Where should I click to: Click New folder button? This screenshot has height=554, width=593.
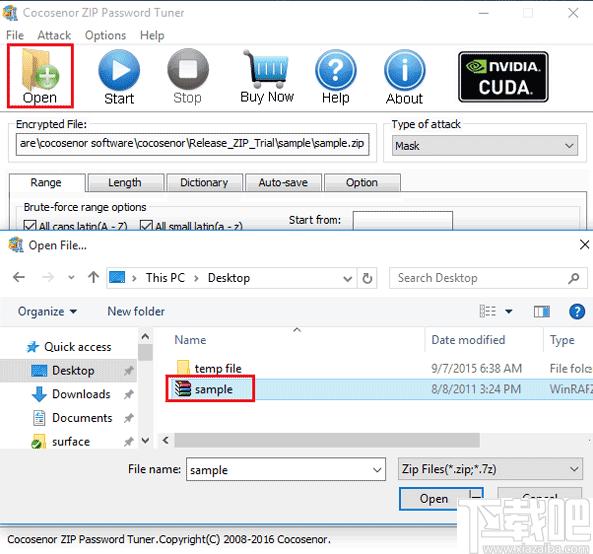tap(136, 312)
